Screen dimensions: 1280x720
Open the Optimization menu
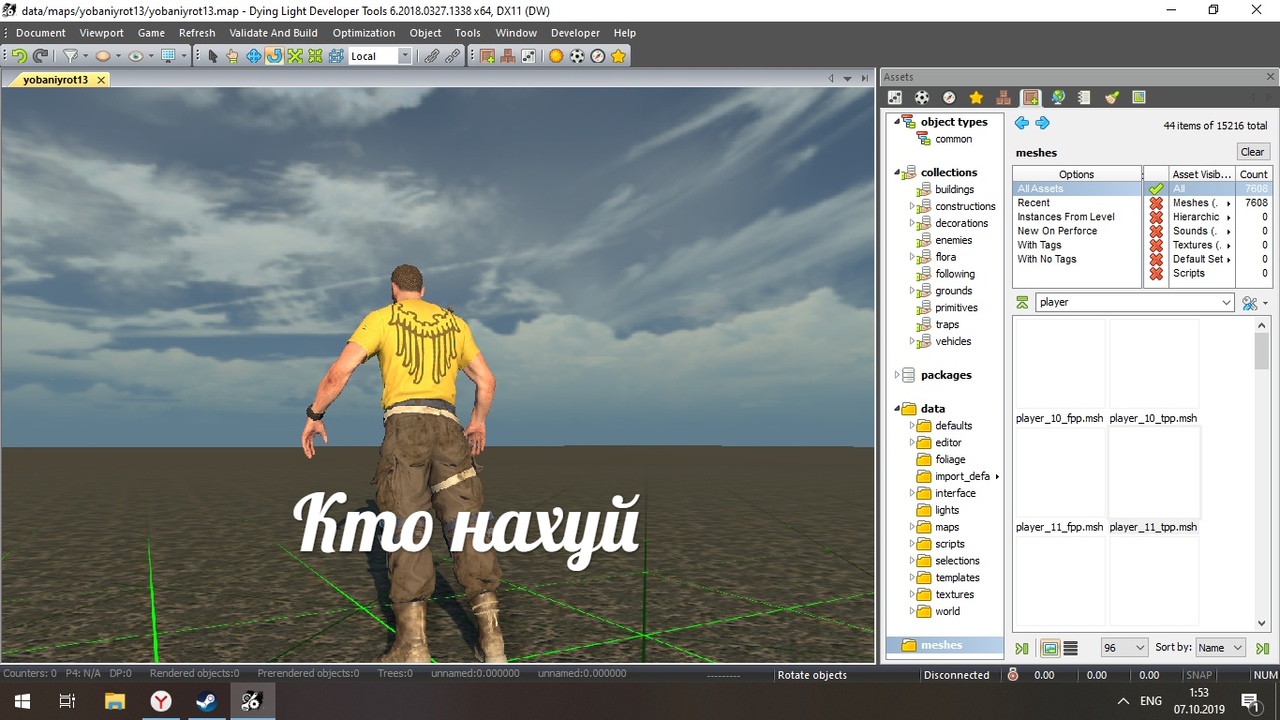[x=364, y=33]
